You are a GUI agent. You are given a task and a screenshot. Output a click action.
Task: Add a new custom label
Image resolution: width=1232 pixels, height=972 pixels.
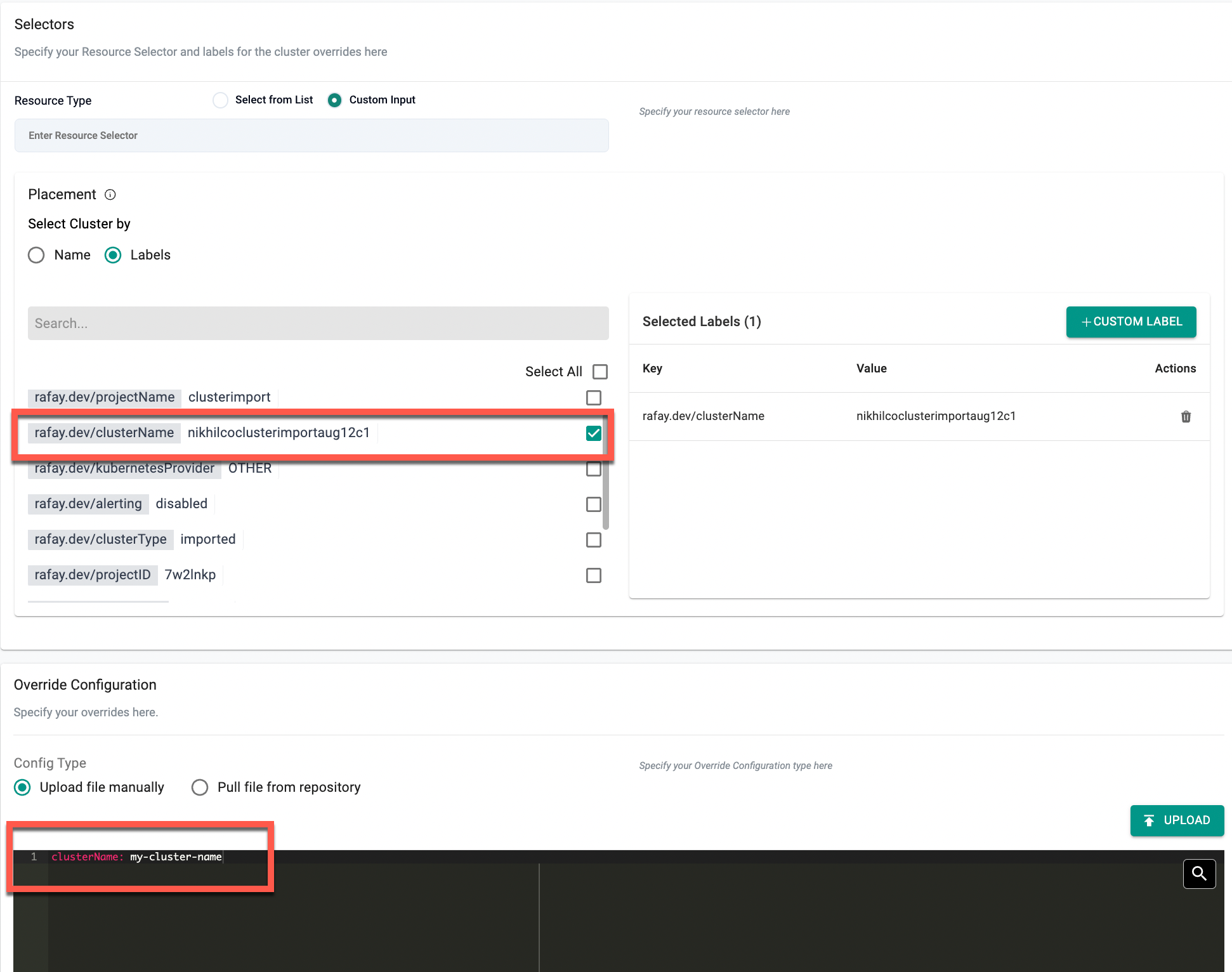click(x=1131, y=322)
